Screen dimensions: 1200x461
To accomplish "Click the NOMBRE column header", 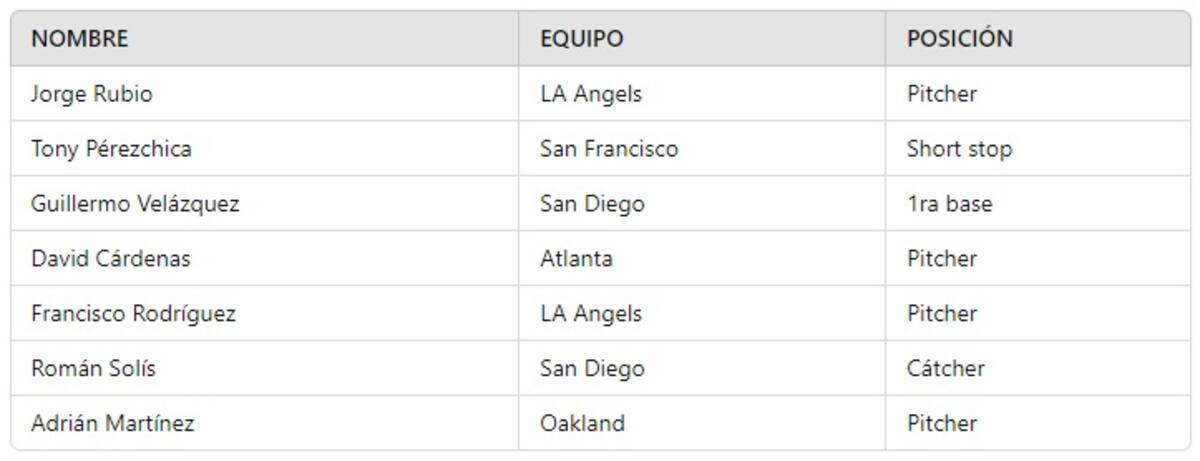I will coord(80,39).
